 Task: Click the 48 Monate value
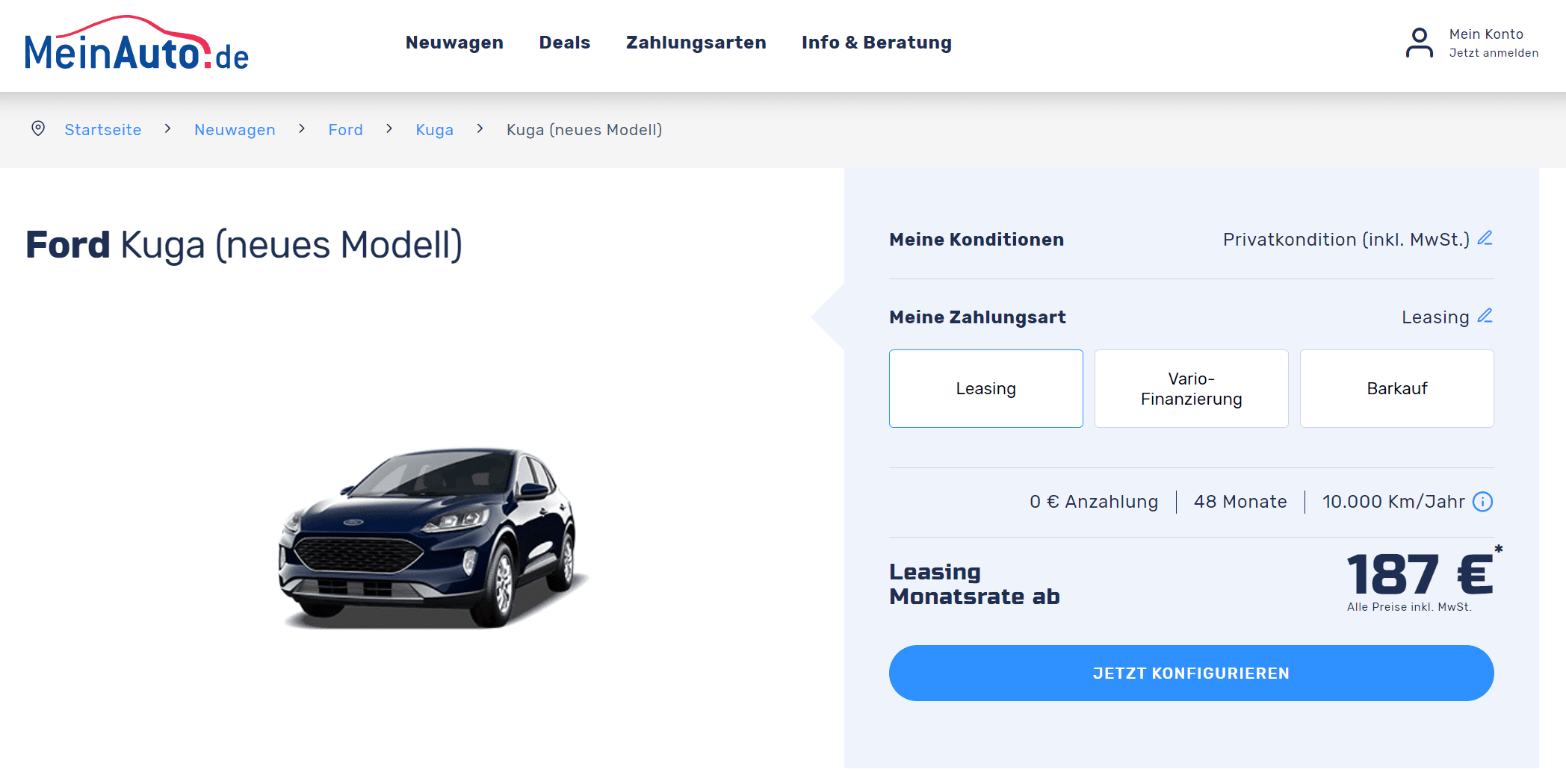[x=1240, y=502]
